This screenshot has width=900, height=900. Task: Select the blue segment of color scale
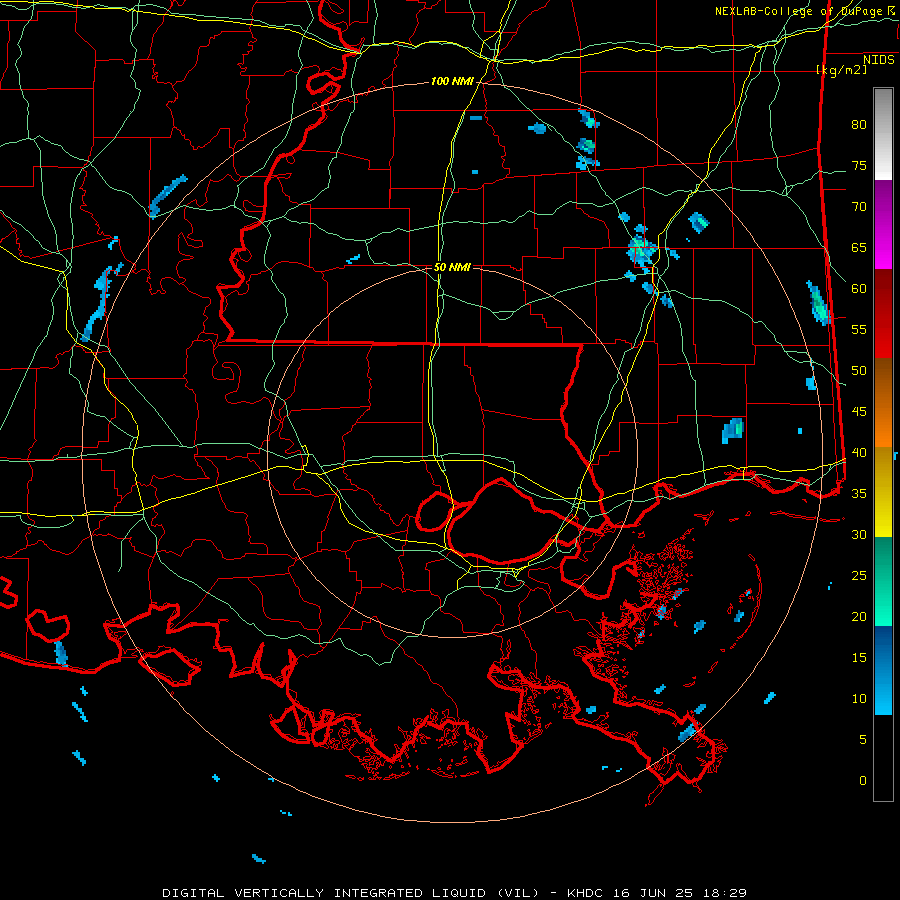(883, 670)
